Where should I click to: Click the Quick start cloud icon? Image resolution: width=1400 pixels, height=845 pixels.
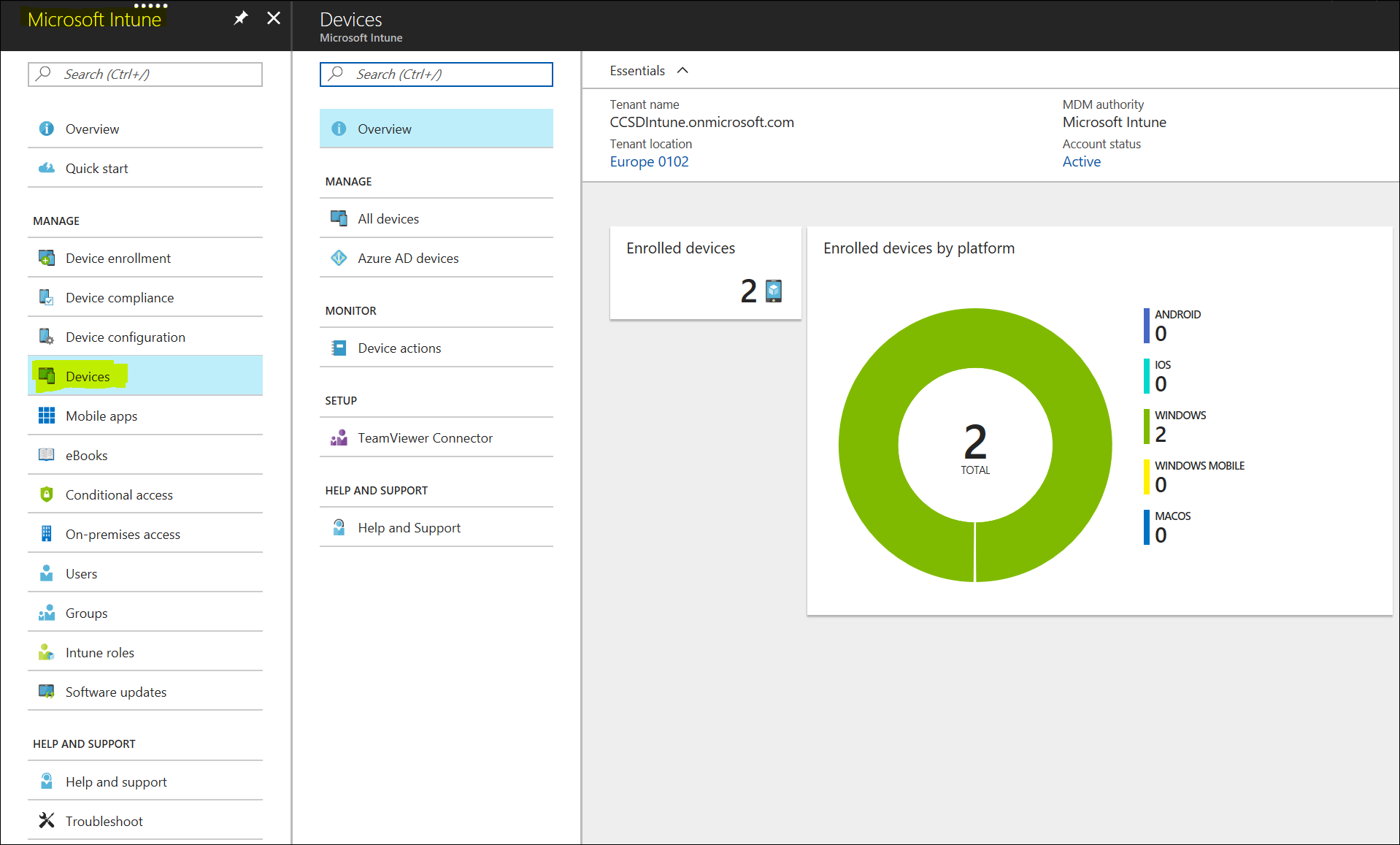point(47,168)
